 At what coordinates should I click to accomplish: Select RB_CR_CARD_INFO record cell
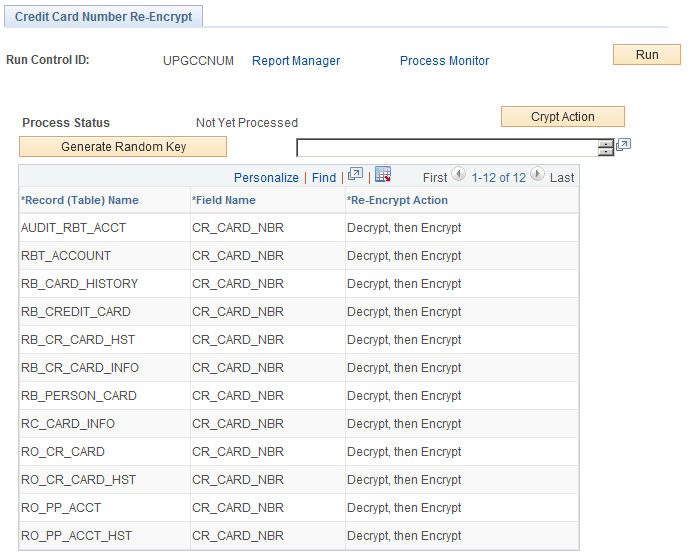pos(105,368)
